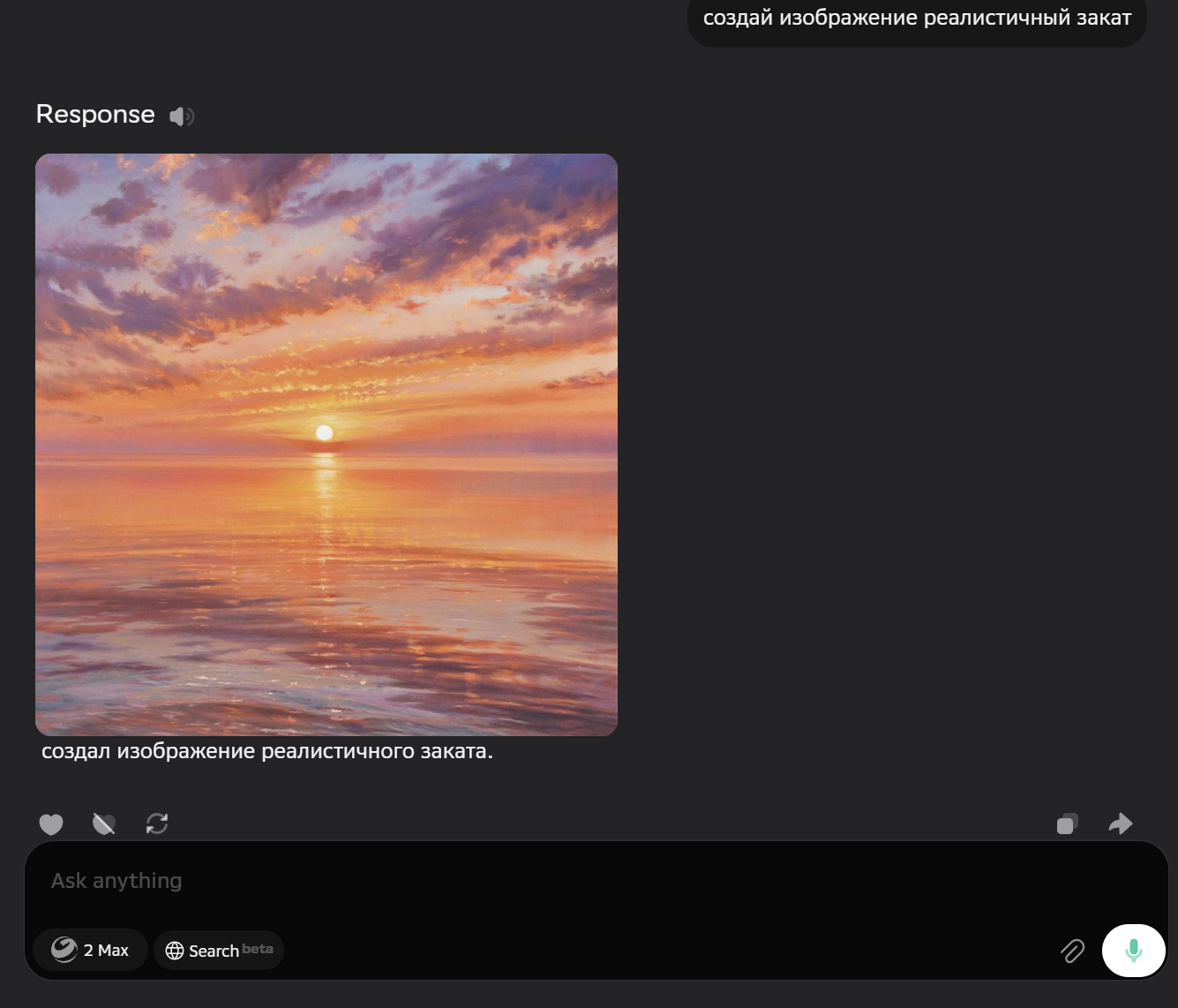Click the text 'создал изображение реалистичного заката.'
Image resolution: width=1178 pixels, height=1008 pixels.
[267, 752]
